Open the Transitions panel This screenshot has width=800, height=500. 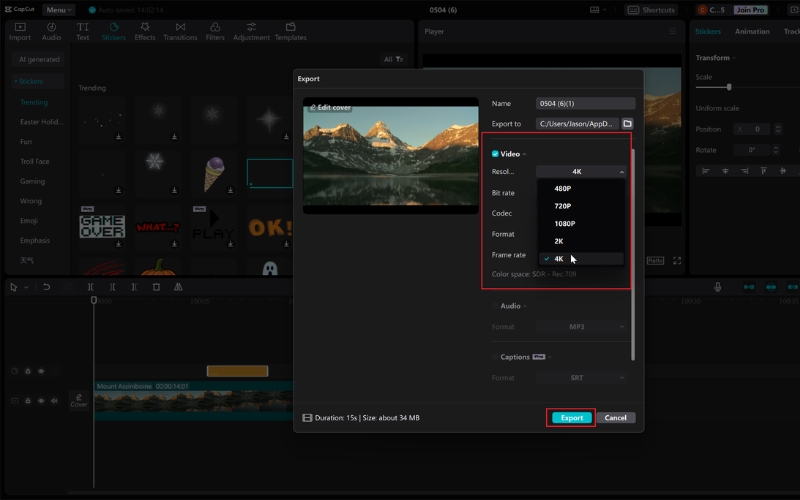[x=180, y=32]
